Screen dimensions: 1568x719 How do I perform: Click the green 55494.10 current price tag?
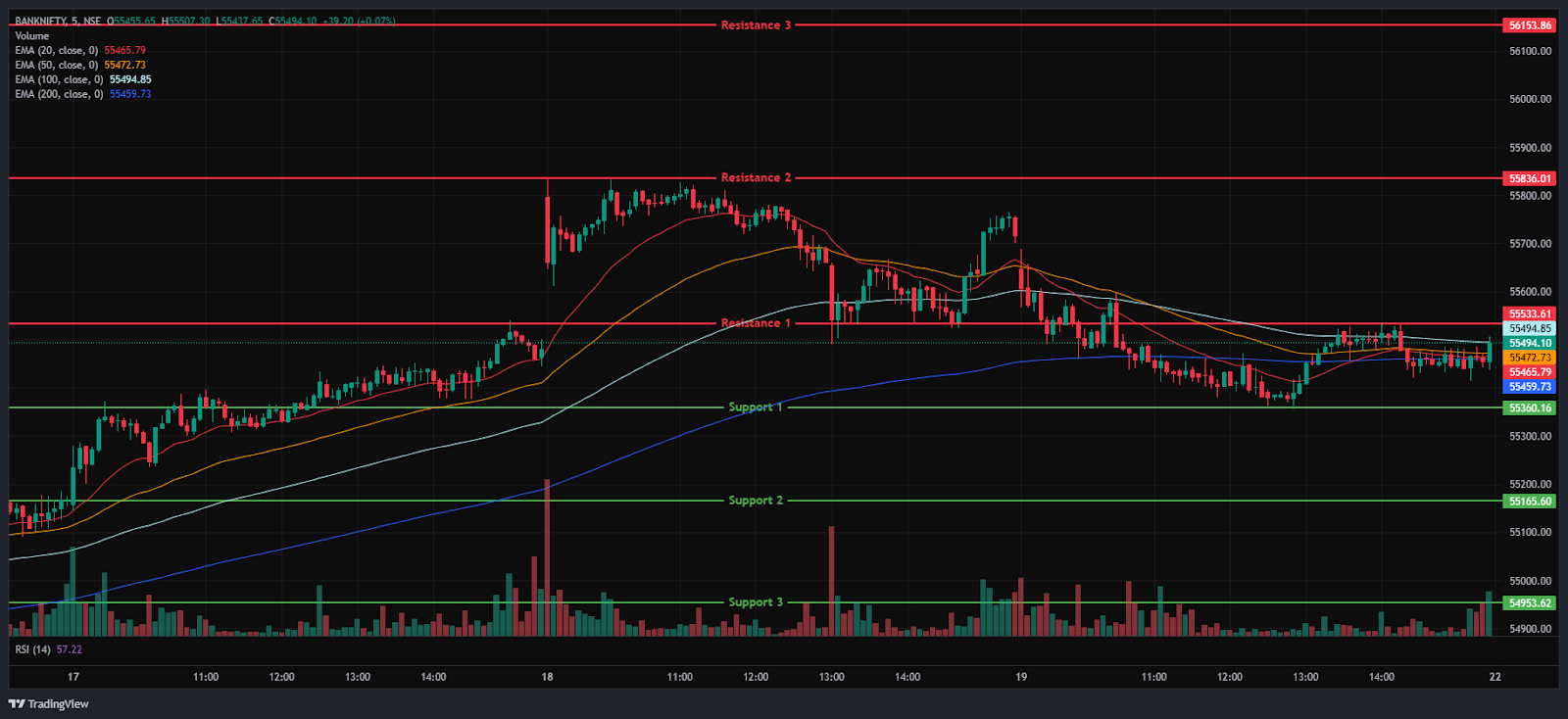point(1530,343)
